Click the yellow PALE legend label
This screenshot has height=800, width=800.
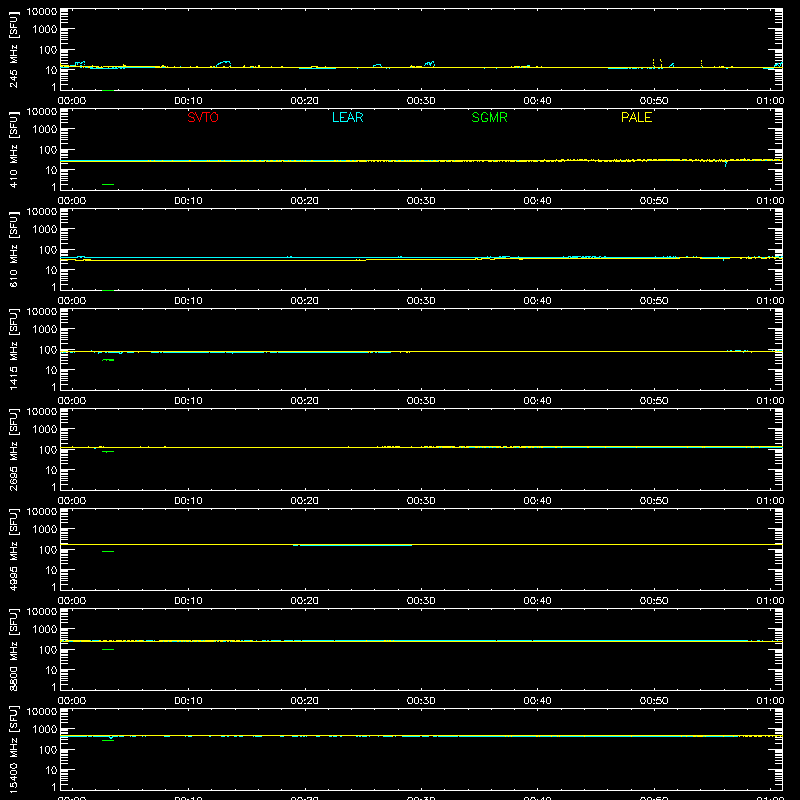636,117
